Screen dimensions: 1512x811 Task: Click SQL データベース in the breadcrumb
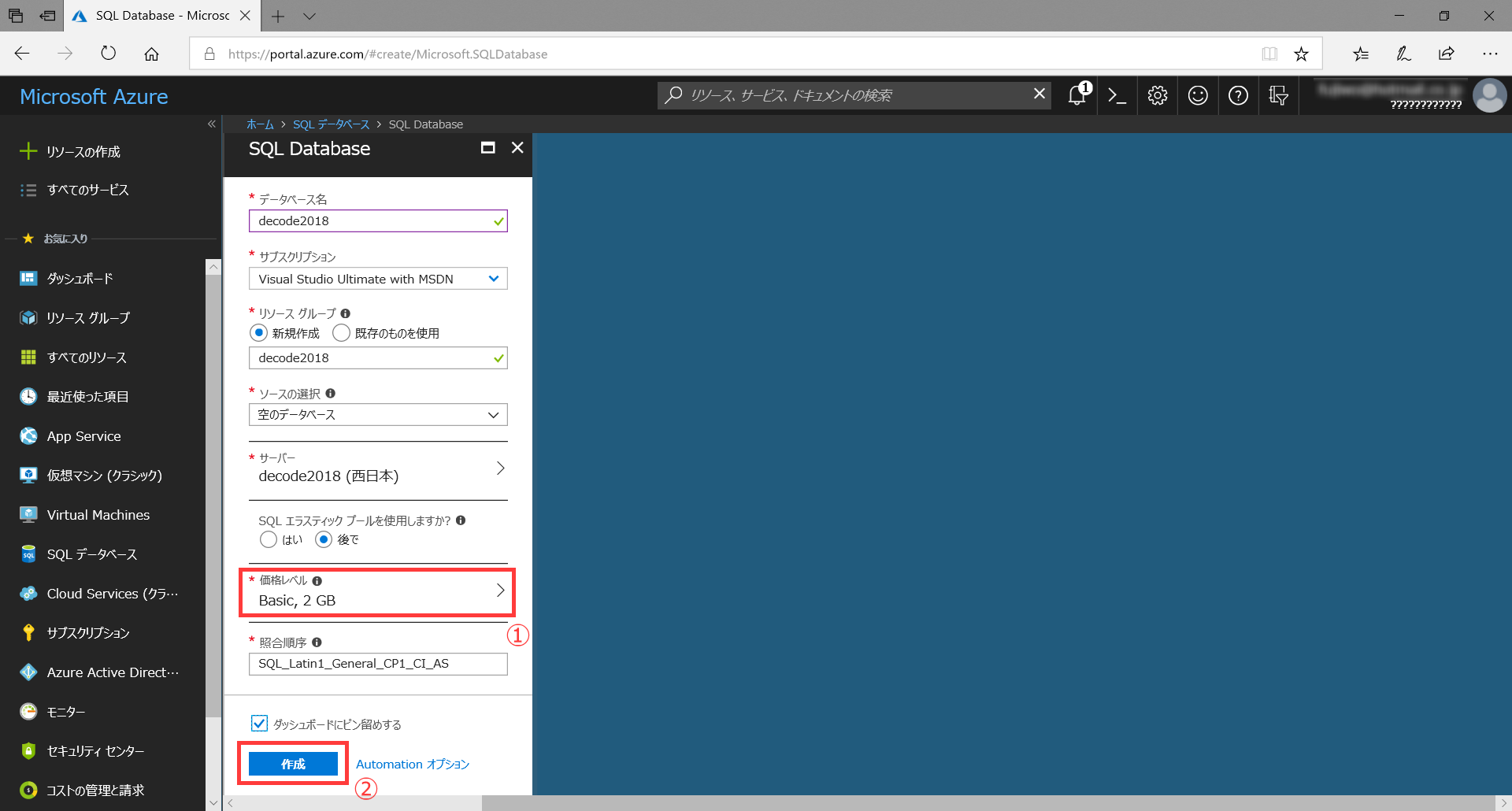click(x=331, y=124)
